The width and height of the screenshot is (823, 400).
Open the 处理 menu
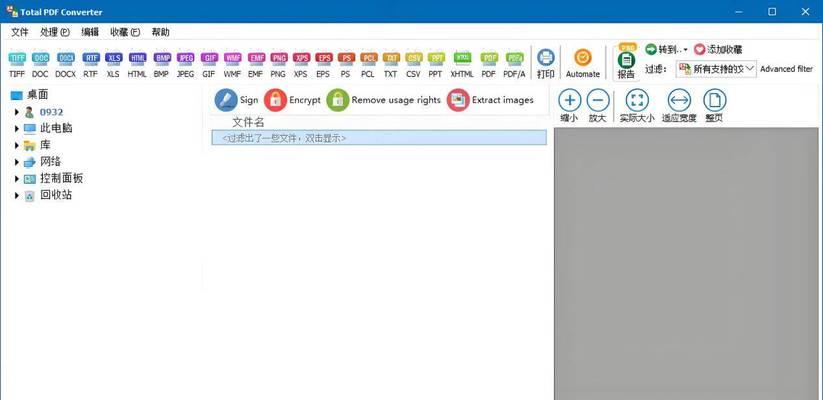click(55, 32)
